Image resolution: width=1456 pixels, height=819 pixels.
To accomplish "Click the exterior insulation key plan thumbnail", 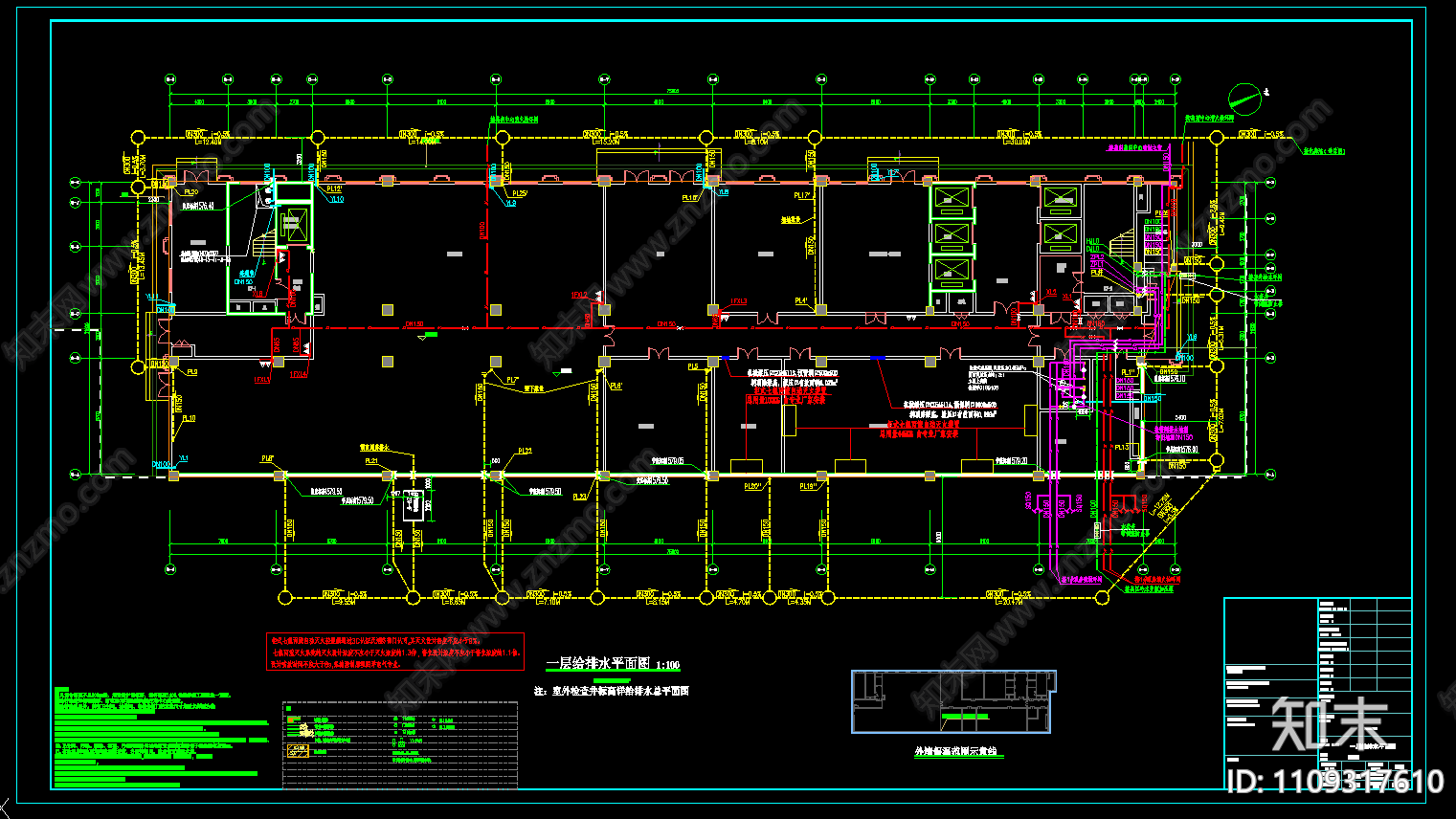I will (x=953, y=702).
